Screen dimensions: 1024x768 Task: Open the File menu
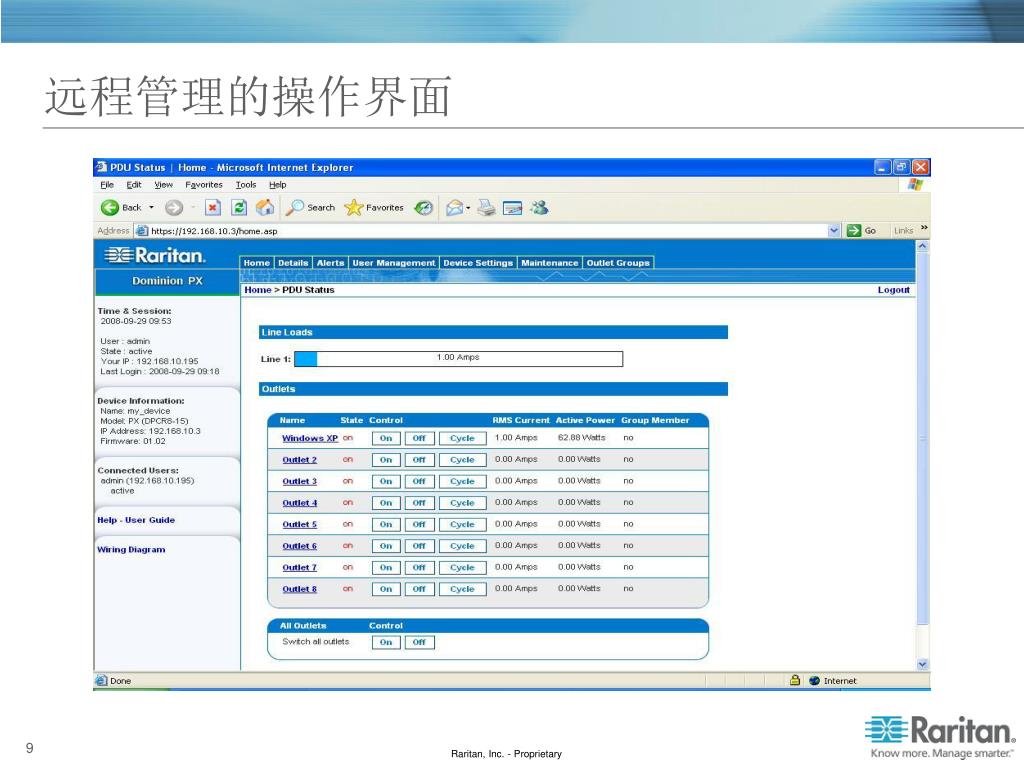click(107, 185)
